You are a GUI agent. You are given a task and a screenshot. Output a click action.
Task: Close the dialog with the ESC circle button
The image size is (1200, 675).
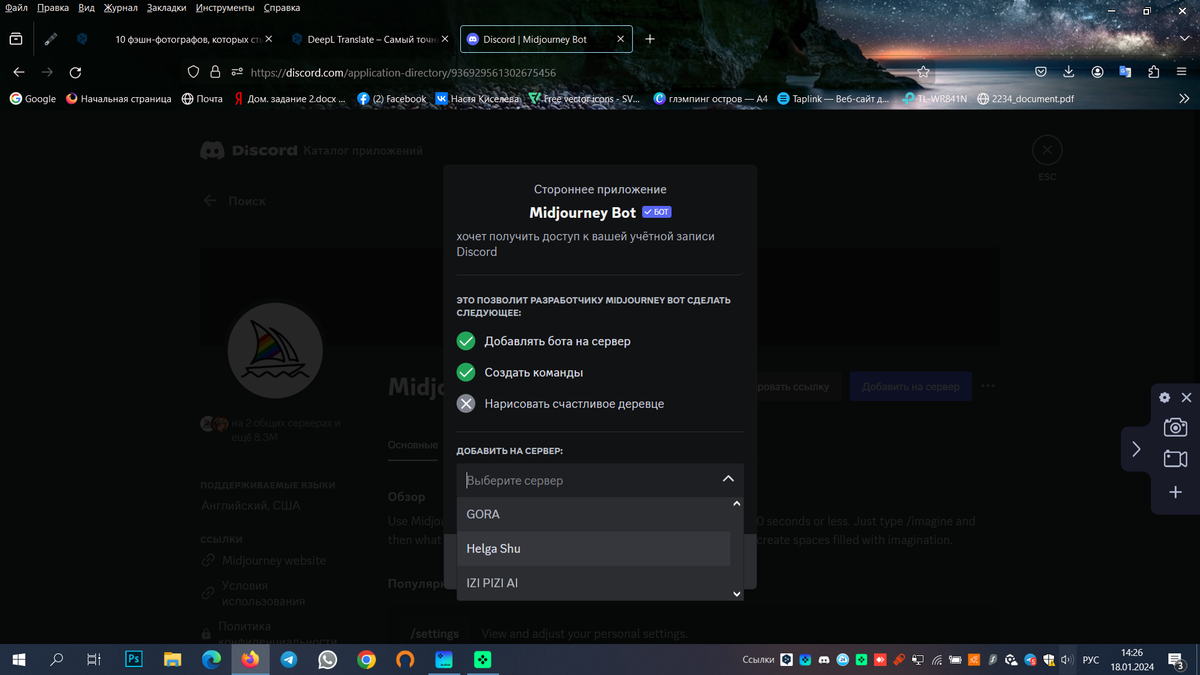pyautogui.click(x=1047, y=151)
